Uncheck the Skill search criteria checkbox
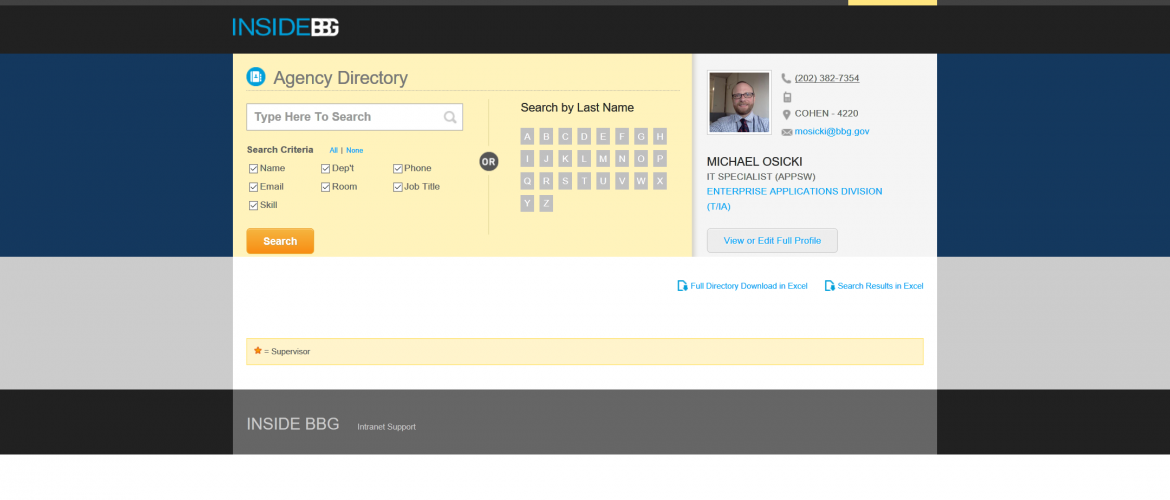This screenshot has height=500, width=1170. (x=254, y=205)
